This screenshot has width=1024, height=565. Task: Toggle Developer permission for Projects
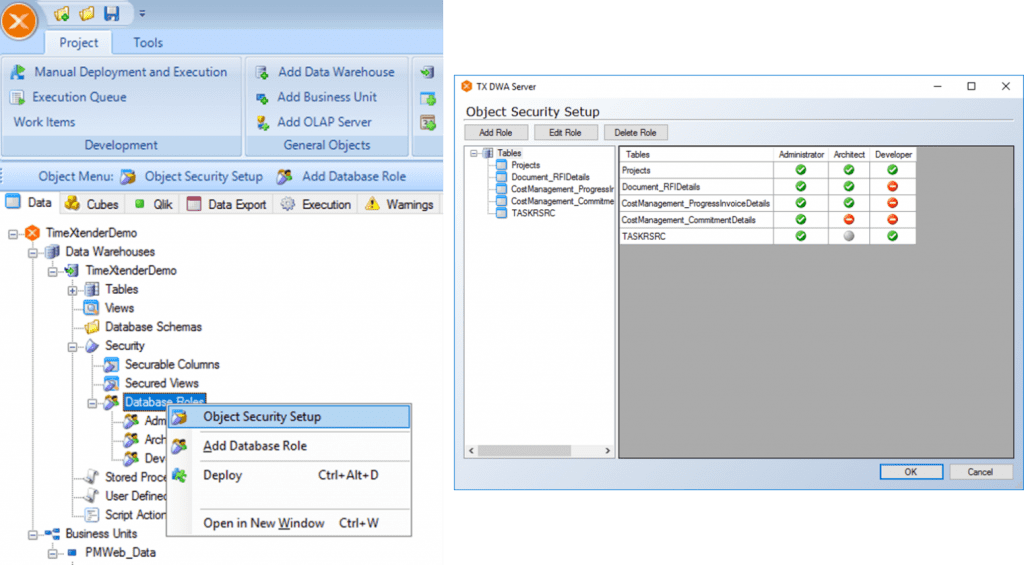[x=893, y=170]
